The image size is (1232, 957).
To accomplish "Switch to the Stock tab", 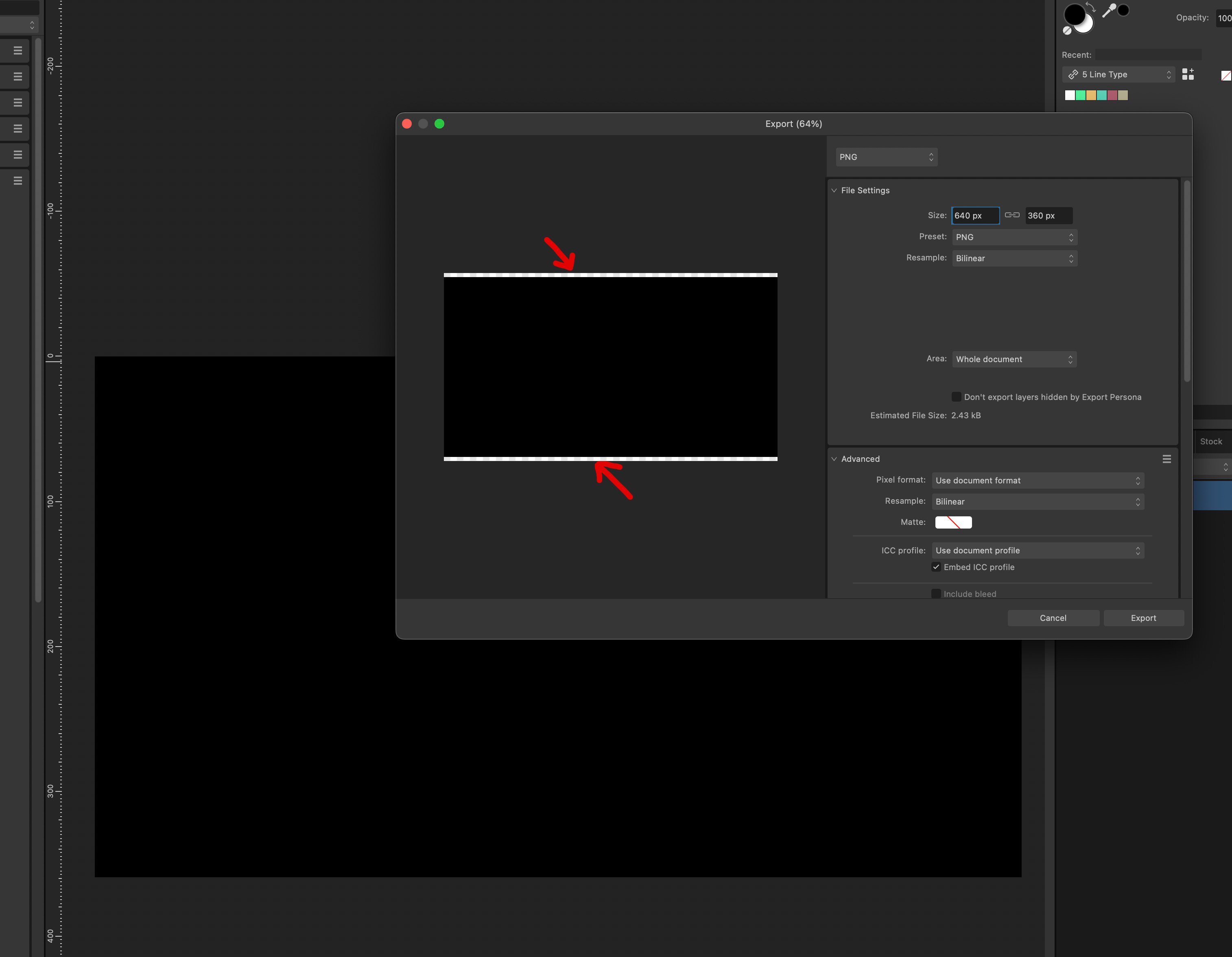I will click(x=1211, y=441).
